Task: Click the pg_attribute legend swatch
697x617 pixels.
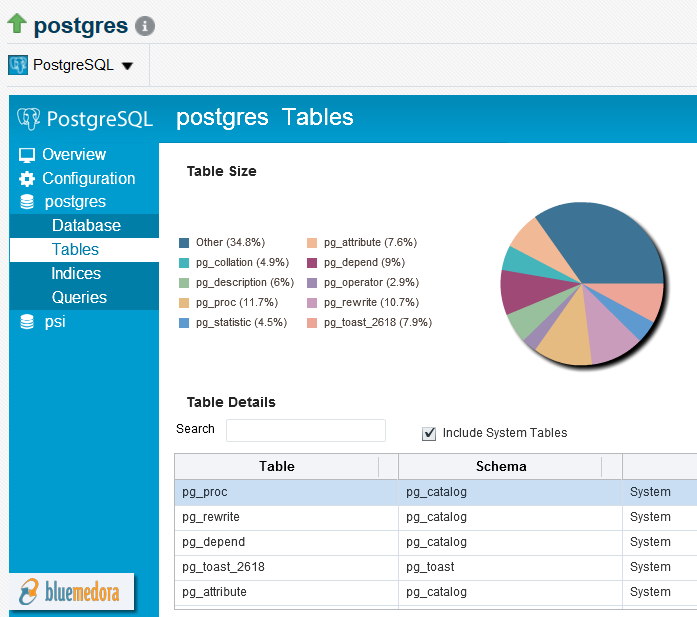Action: pos(312,243)
